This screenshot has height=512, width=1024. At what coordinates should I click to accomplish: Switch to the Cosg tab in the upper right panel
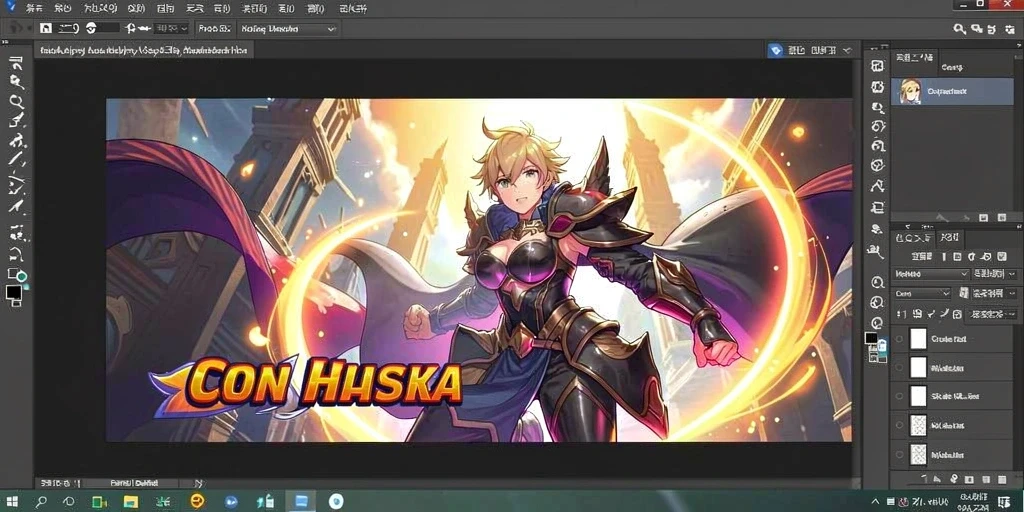pos(952,67)
